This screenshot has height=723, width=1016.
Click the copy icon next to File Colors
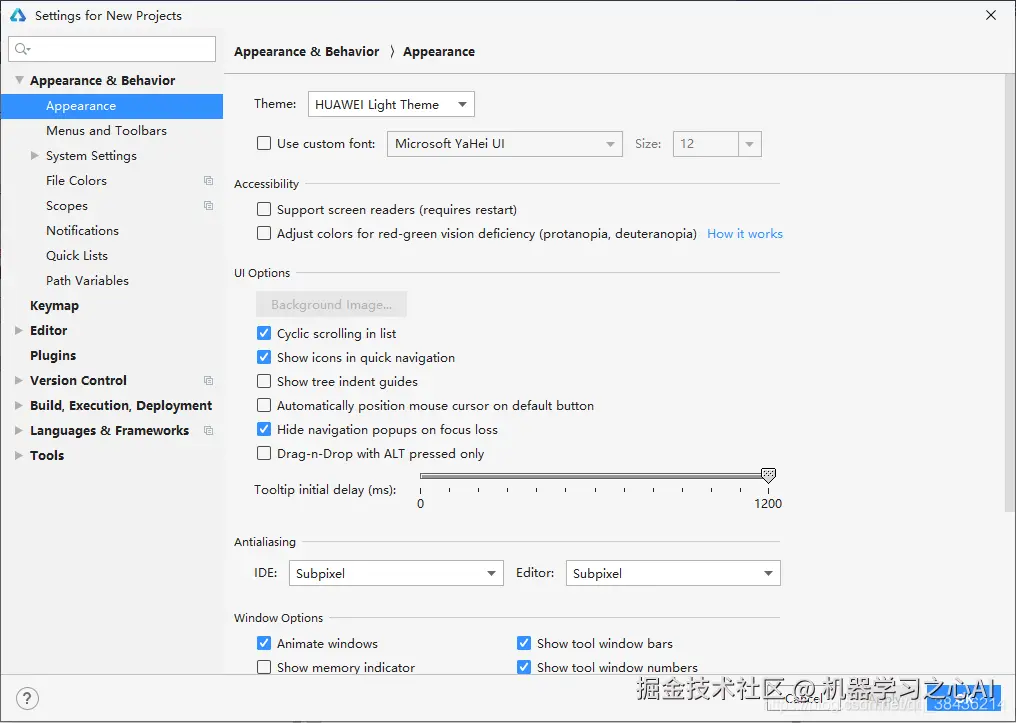[x=208, y=181]
